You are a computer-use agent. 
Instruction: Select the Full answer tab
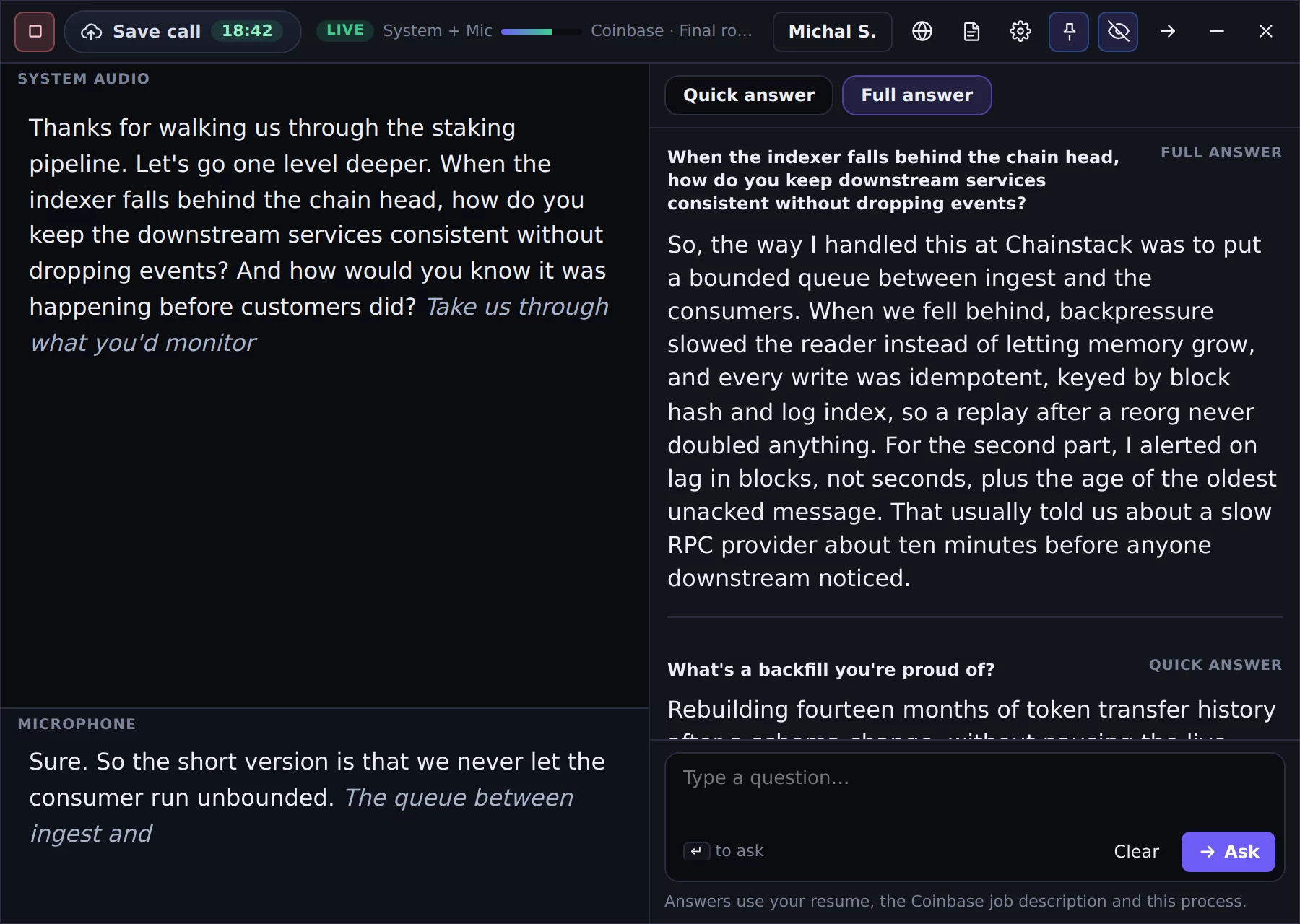pyautogui.click(x=917, y=95)
